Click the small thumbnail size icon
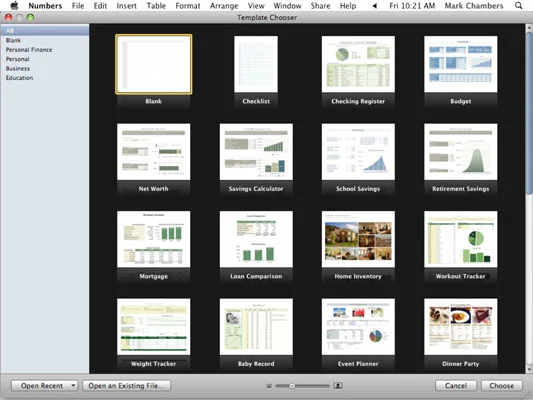 pos(269,386)
